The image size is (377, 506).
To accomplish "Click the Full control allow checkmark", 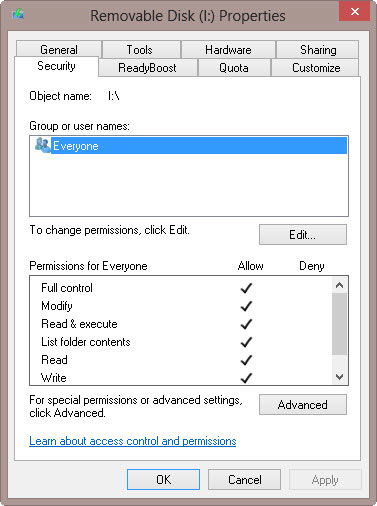I will pyautogui.click(x=246, y=288).
